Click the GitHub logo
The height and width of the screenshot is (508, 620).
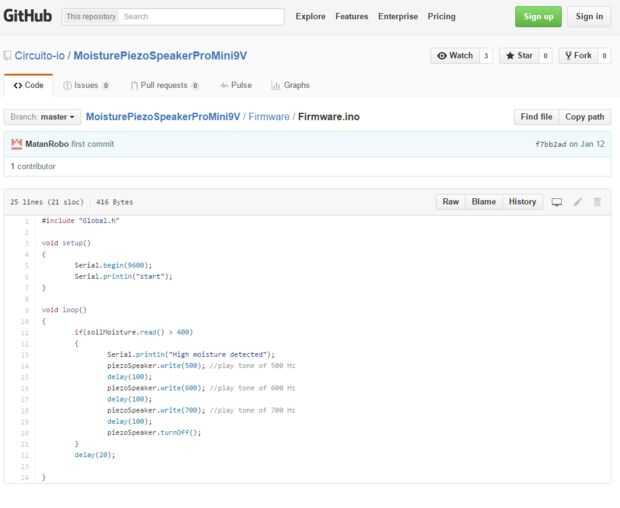[27, 16]
